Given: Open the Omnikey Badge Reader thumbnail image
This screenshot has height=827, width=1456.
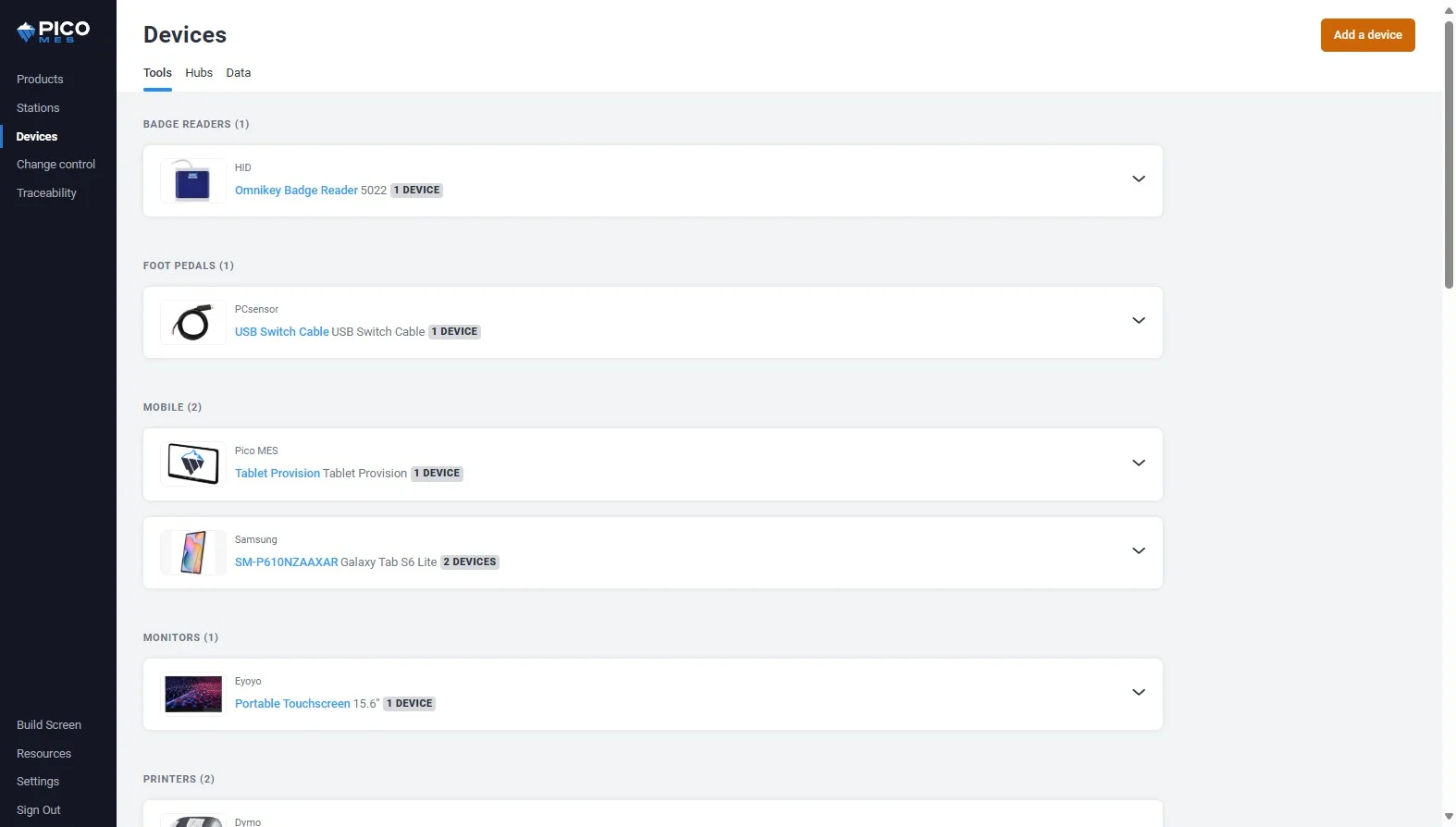Looking at the screenshot, I should 192,180.
